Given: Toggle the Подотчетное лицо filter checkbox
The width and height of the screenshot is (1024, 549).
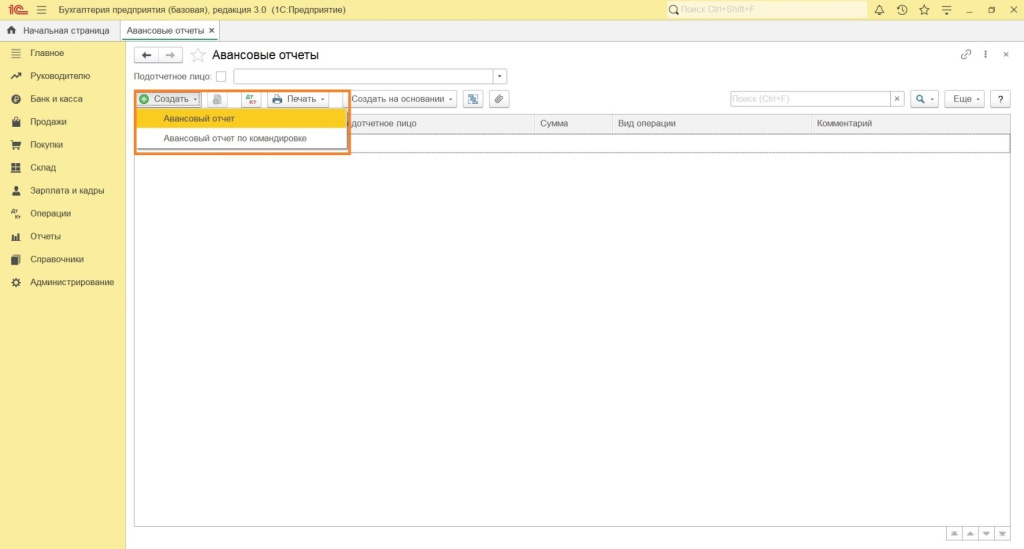Looking at the screenshot, I should [221, 76].
